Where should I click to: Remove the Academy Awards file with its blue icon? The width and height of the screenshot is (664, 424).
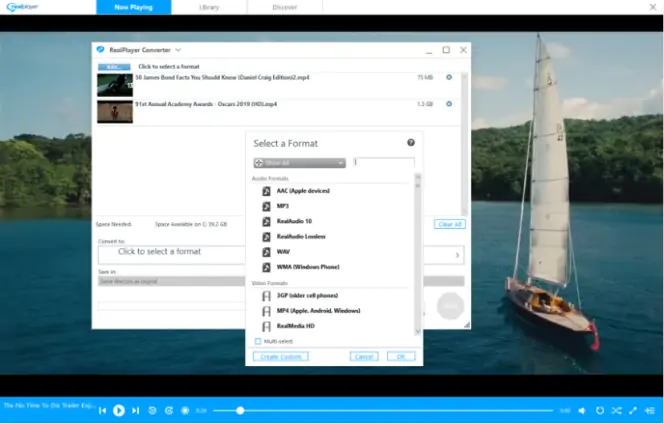[449, 104]
